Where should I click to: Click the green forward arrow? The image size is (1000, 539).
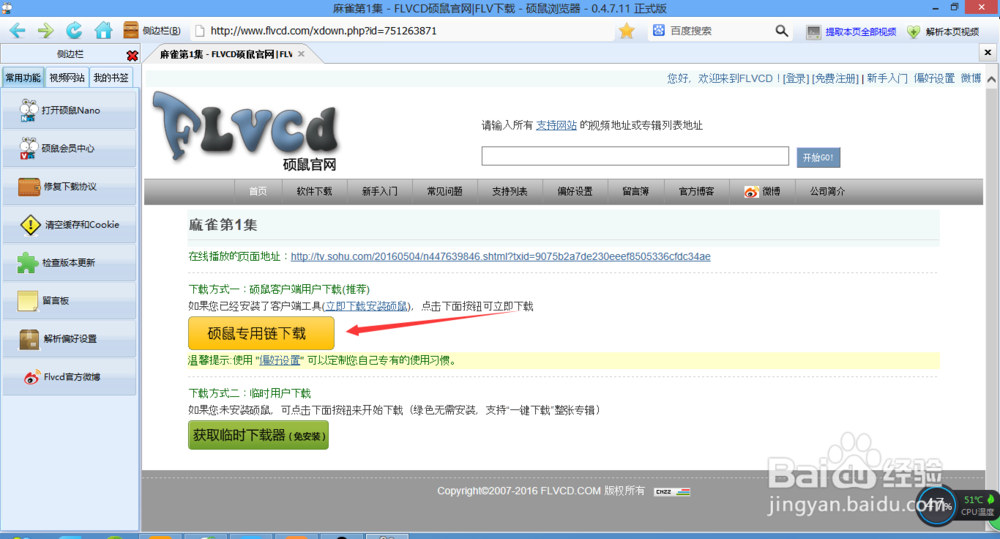click(45, 30)
